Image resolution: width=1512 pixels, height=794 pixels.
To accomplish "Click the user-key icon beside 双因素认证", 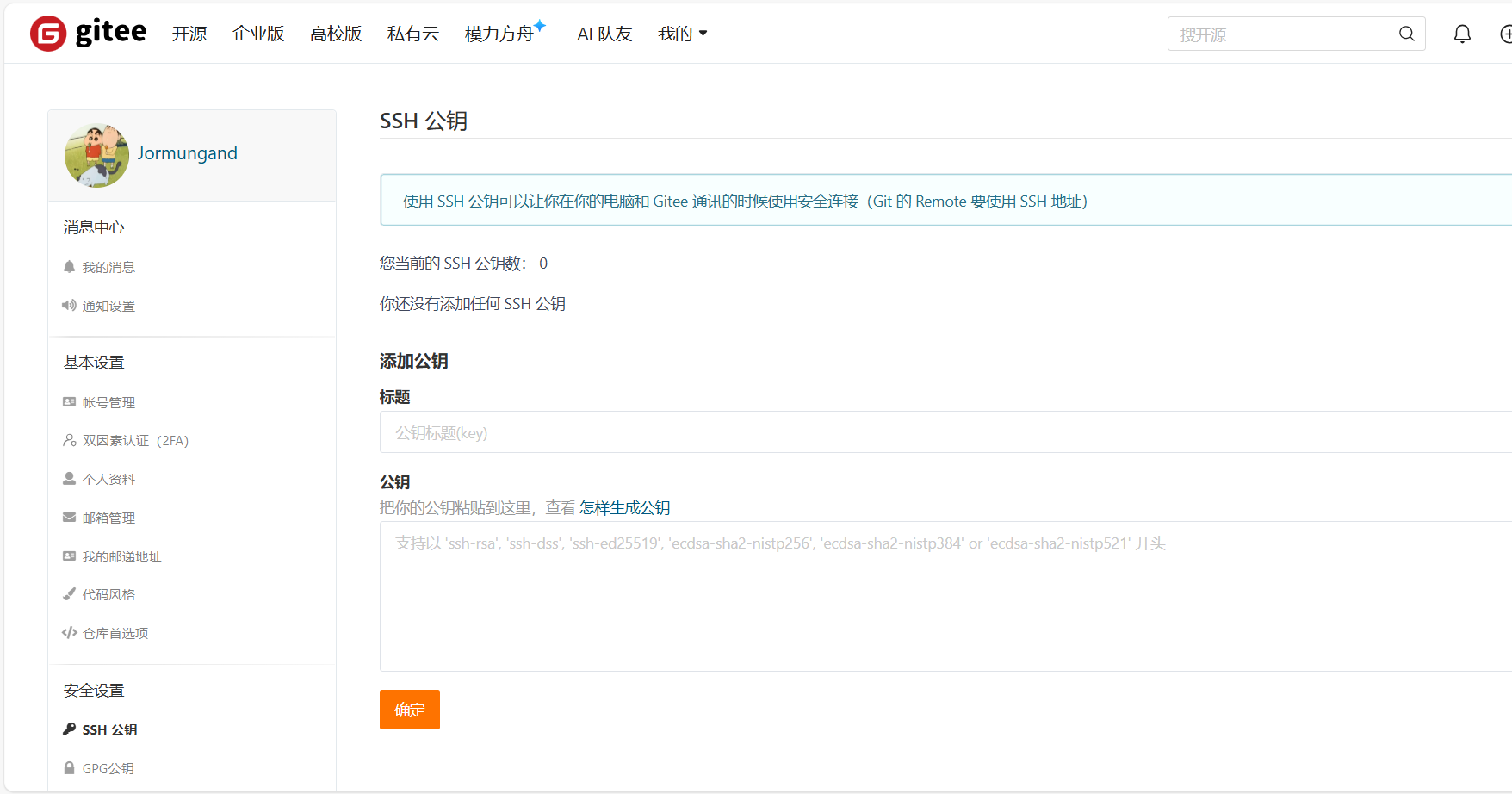I will click(x=69, y=440).
